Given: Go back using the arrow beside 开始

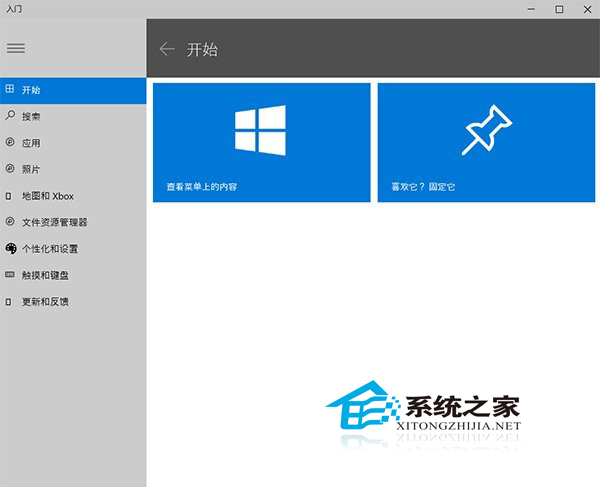Looking at the screenshot, I should click(167, 49).
